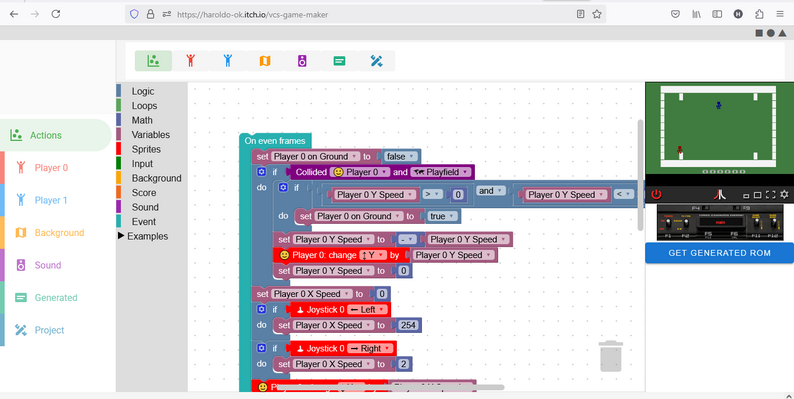Open the true value dropdown
The width and height of the screenshot is (794, 399).
coord(443,216)
